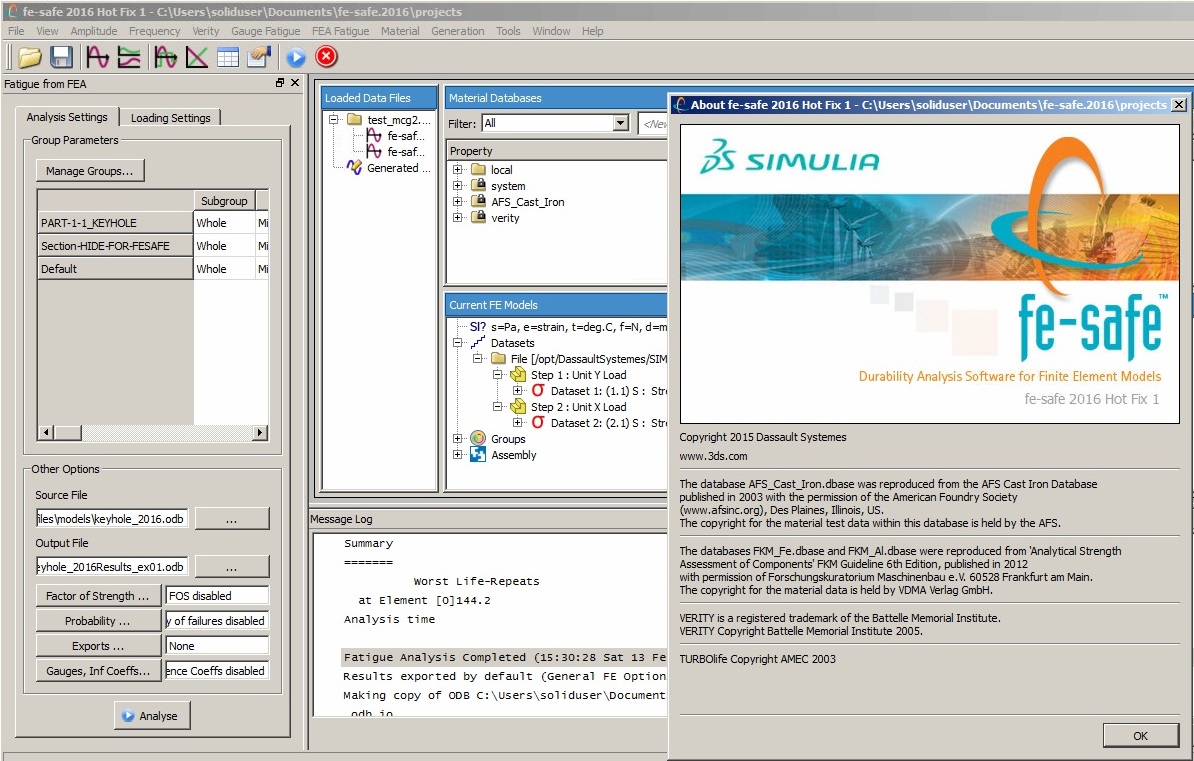This screenshot has width=1194, height=761.
Task: Click the second fe-saf signal file icon
Action: pos(374,152)
